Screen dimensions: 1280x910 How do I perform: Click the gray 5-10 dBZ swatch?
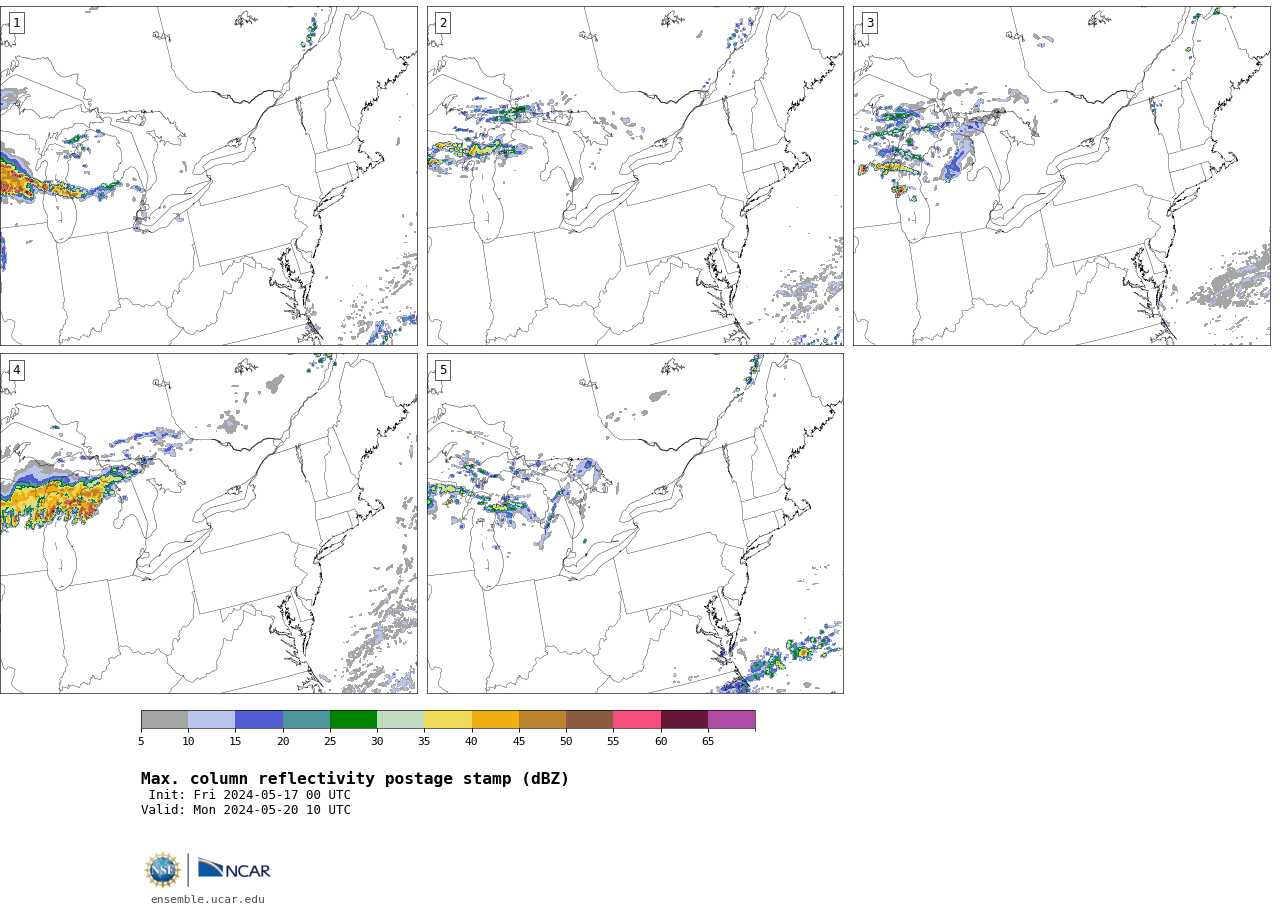pyautogui.click(x=165, y=720)
